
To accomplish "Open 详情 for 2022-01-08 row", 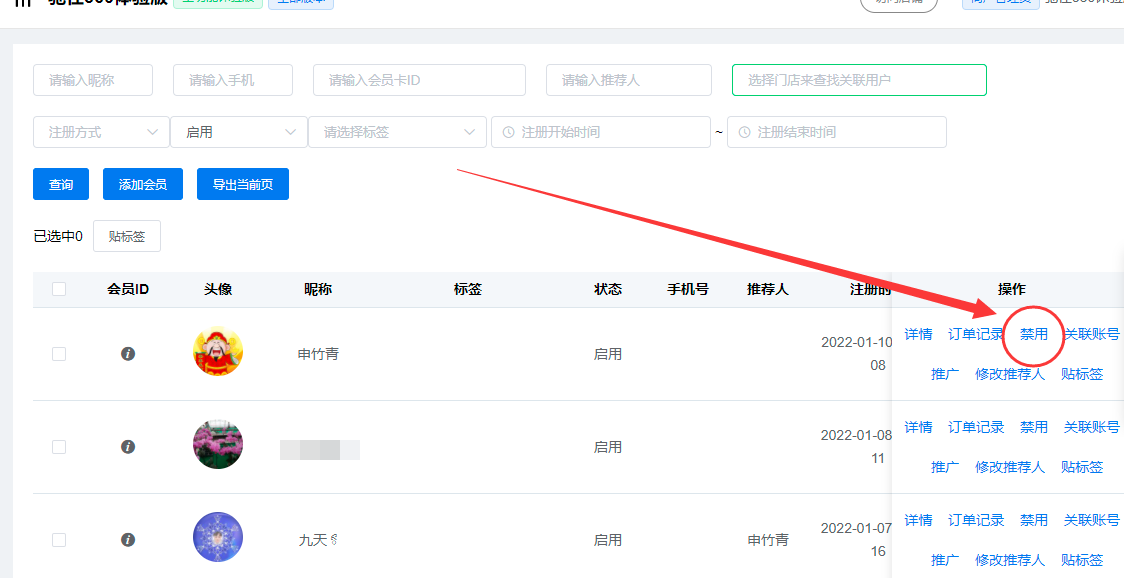I will tap(918, 427).
